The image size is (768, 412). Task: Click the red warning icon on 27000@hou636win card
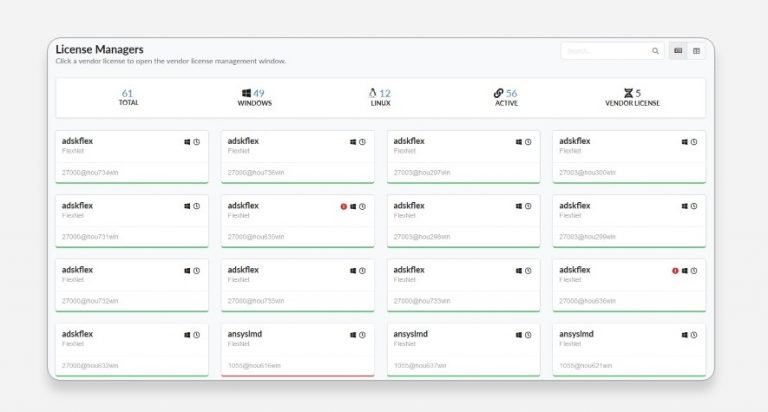tap(675, 271)
